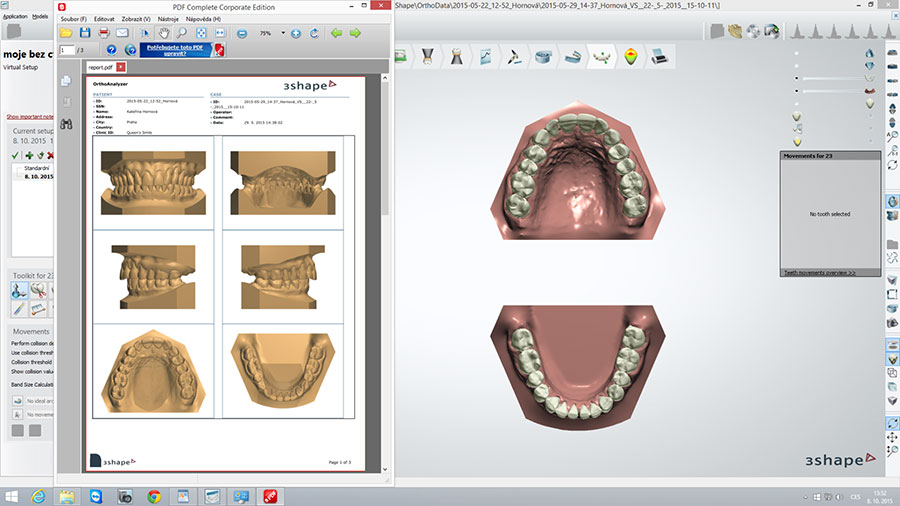The image size is (900, 506).
Task: Save the PDF with the floppy disk icon
Action: click(x=85, y=33)
